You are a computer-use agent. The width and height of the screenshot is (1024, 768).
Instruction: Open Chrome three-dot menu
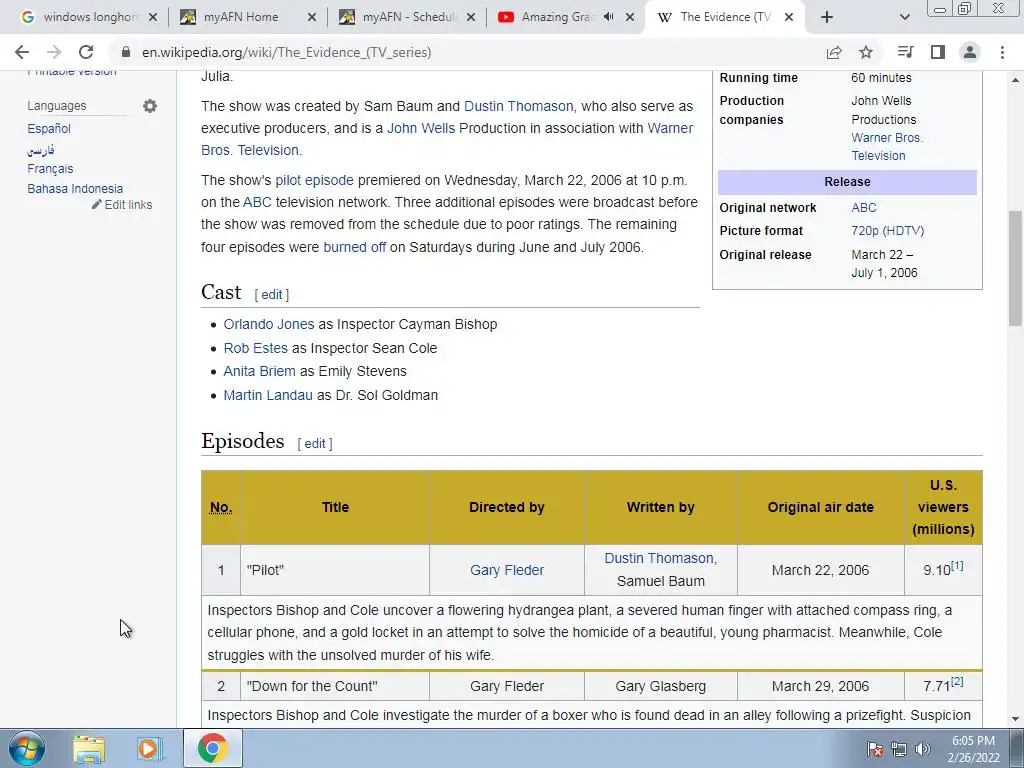point(1002,52)
